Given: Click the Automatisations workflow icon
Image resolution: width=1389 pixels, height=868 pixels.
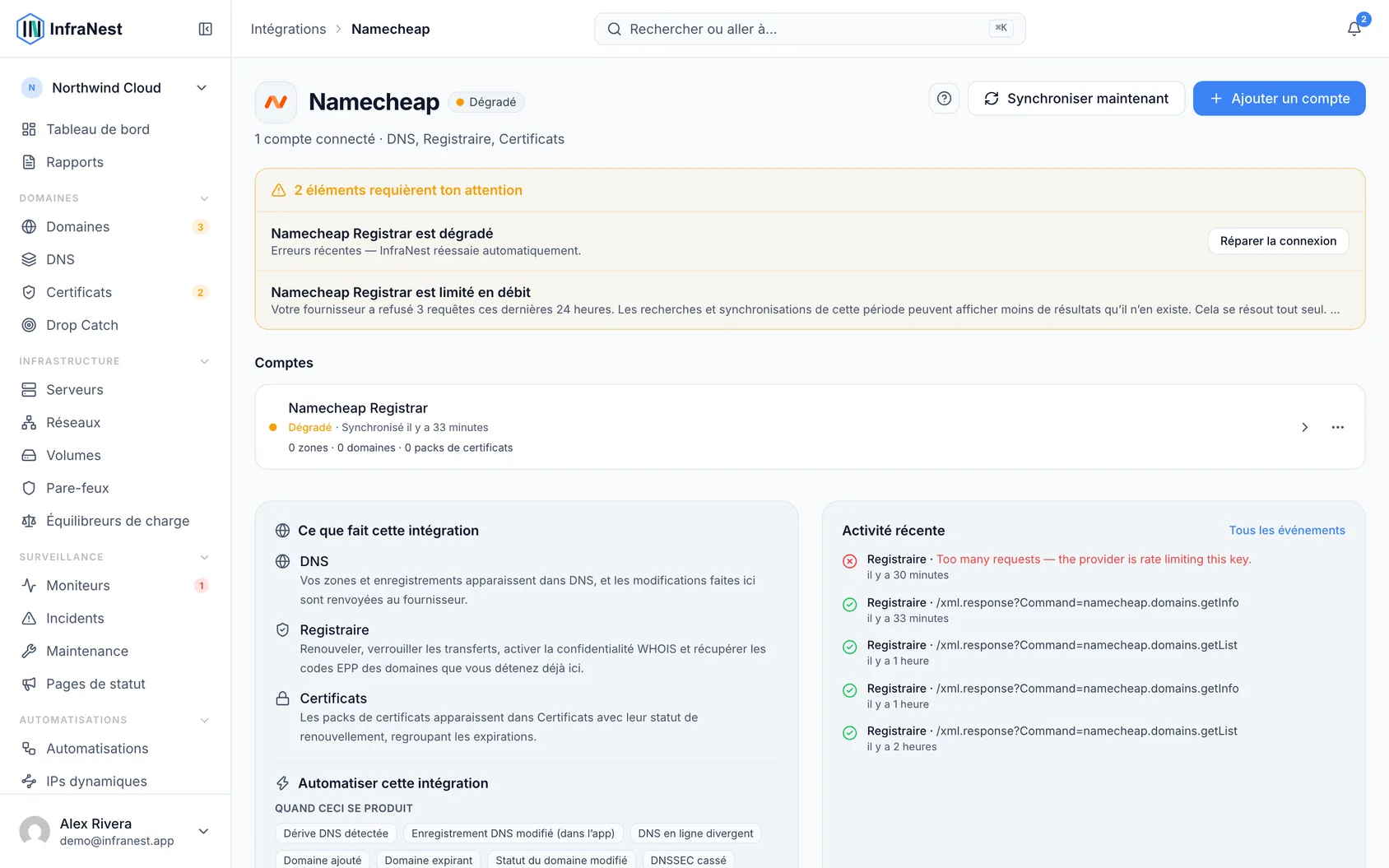Looking at the screenshot, I should (x=29, y=748).
